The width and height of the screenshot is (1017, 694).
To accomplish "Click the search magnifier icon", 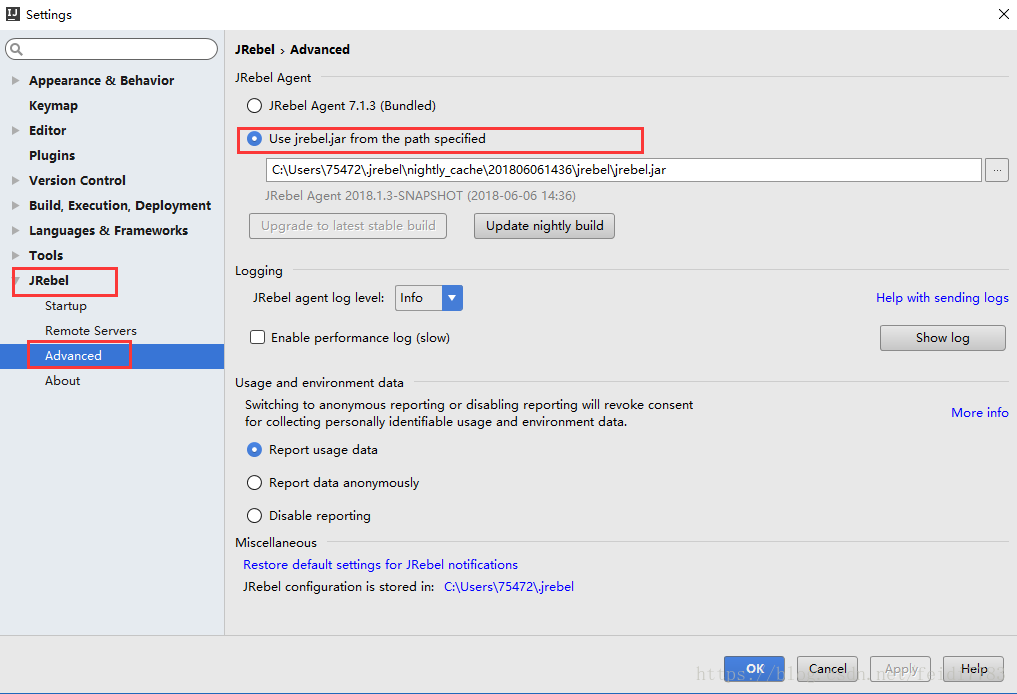I will pyautogui.click(x=16, y=49).
